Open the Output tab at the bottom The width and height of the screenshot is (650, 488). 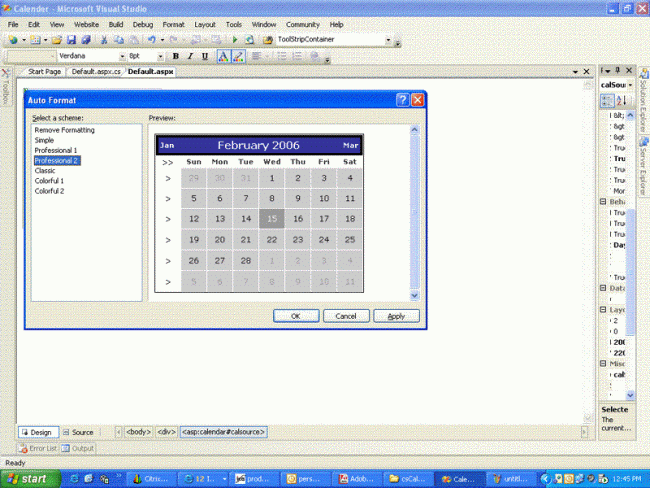78,448
